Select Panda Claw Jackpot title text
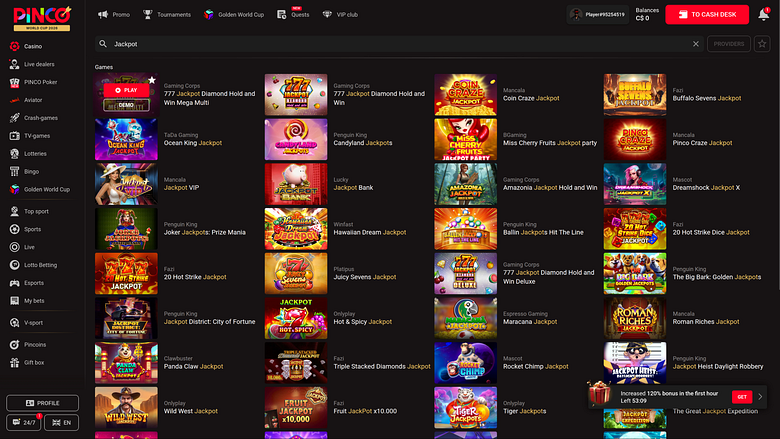780x439 pixels. click(x=194, y=366)
